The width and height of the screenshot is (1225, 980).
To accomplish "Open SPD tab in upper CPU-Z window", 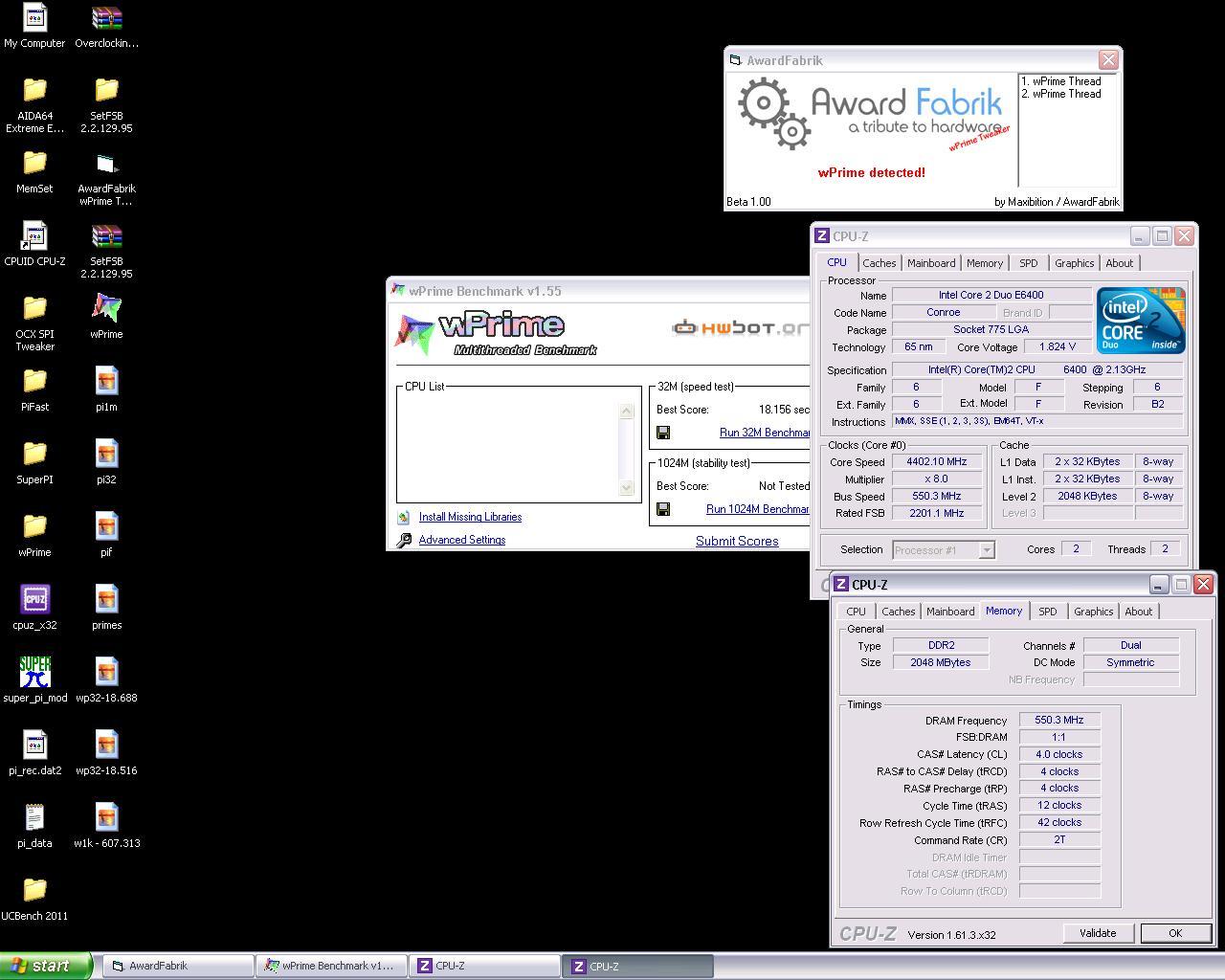I will [1028, 263].
